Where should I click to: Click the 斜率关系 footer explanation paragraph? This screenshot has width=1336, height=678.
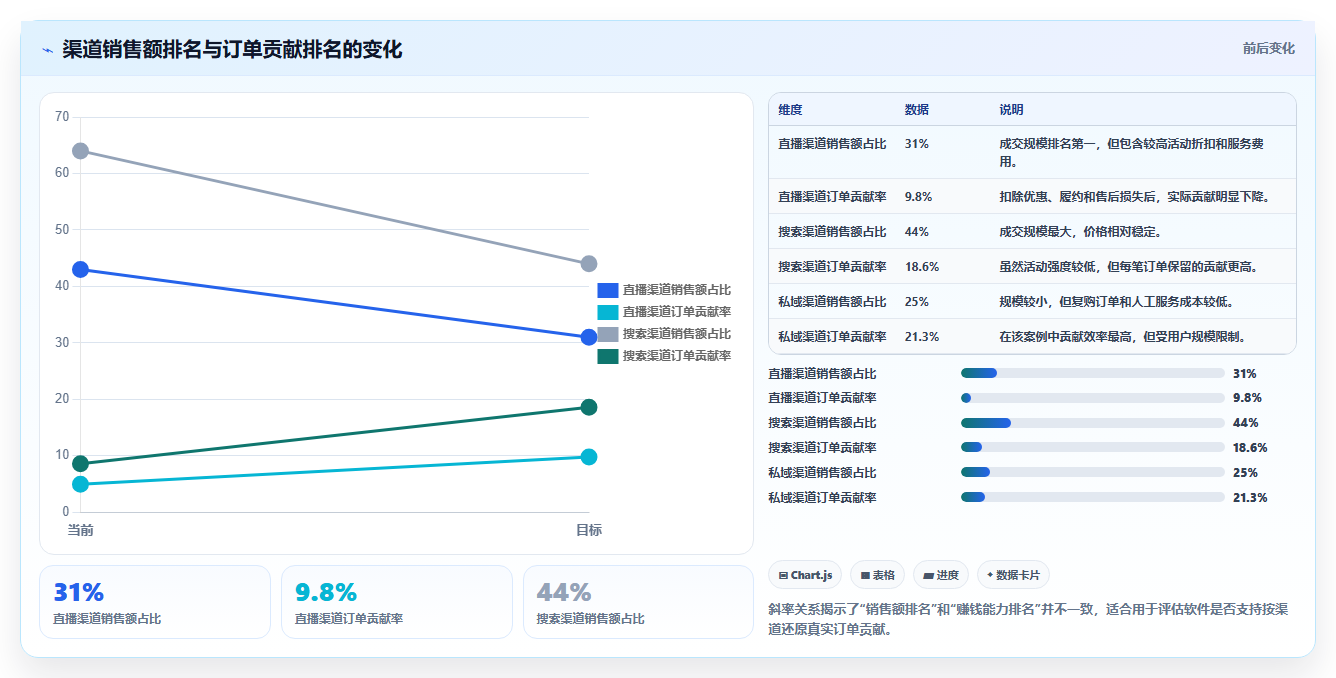(x=1030, y=619)
